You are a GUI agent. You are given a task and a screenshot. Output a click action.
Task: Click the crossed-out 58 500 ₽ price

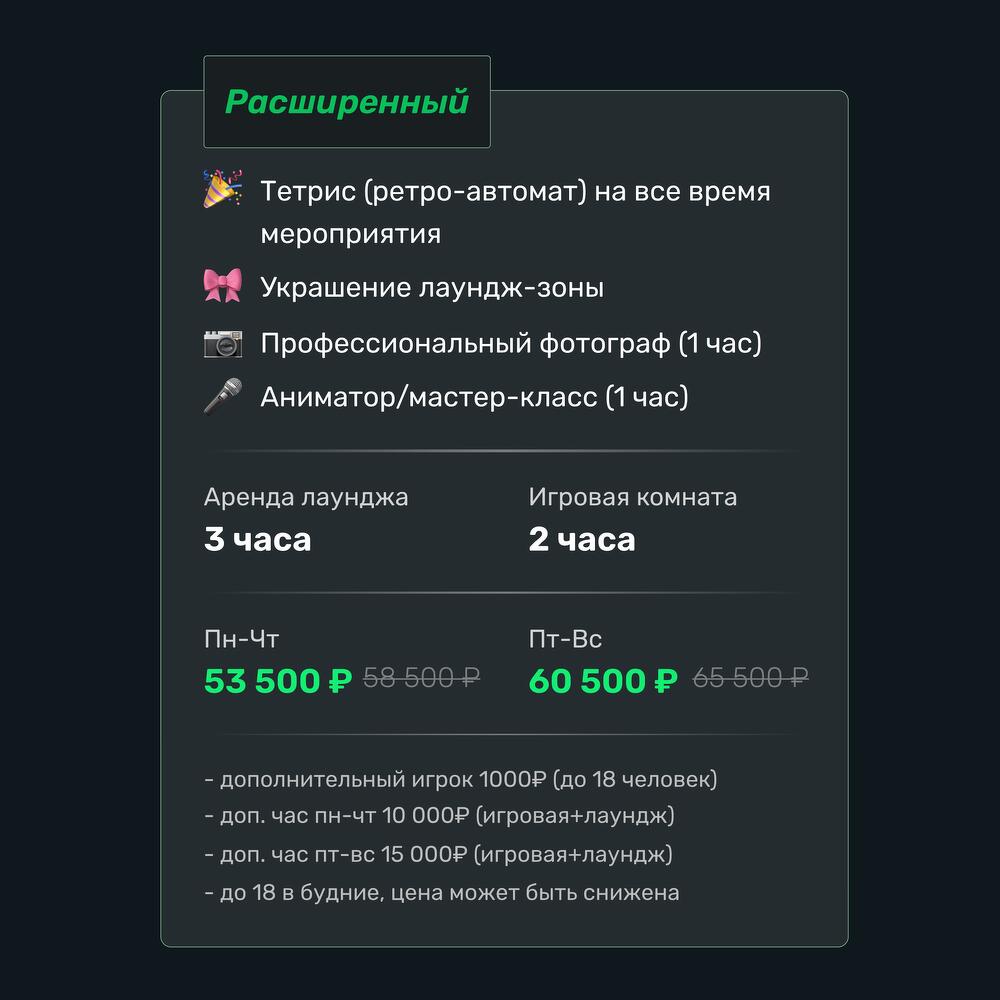click(x=421, y=679)
